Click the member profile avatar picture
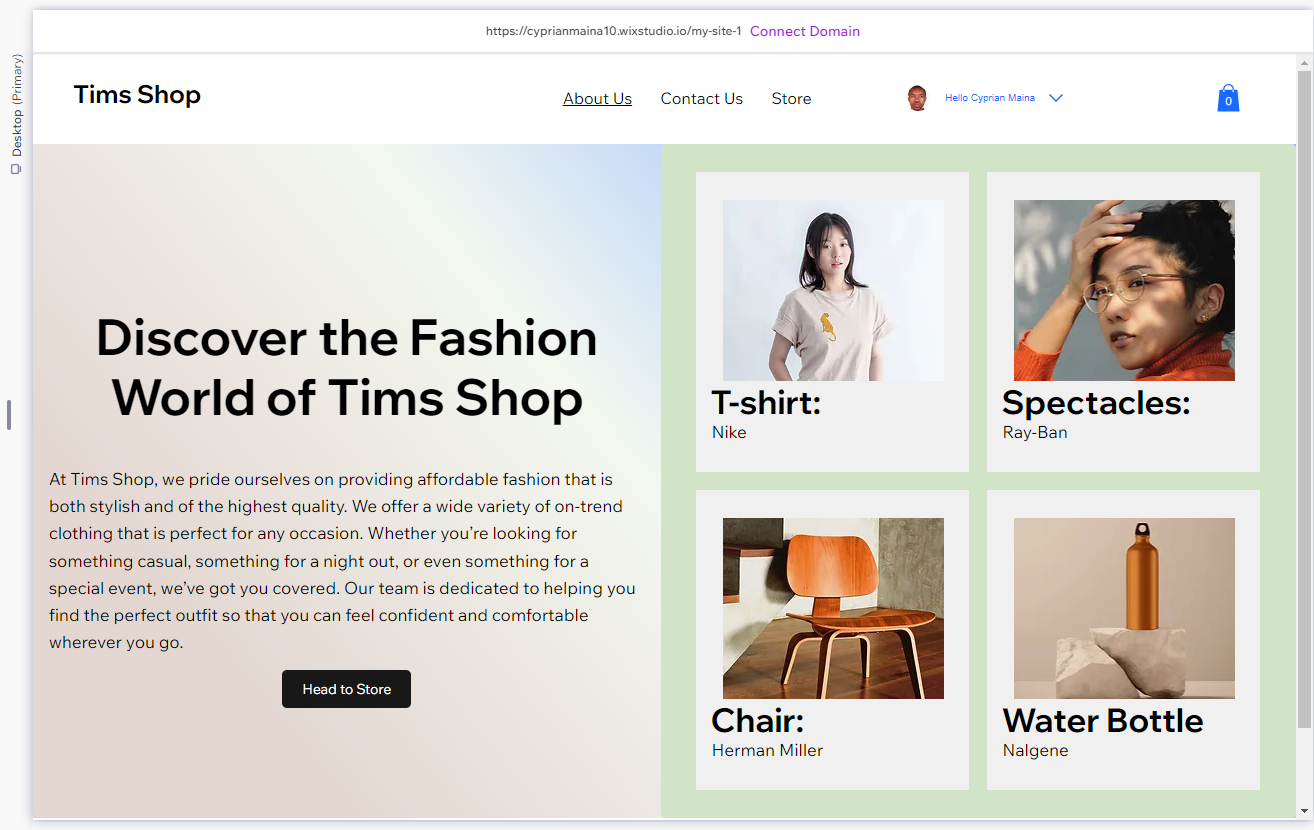The height and width of the screenshot is (830, 1314). (917, 98)
